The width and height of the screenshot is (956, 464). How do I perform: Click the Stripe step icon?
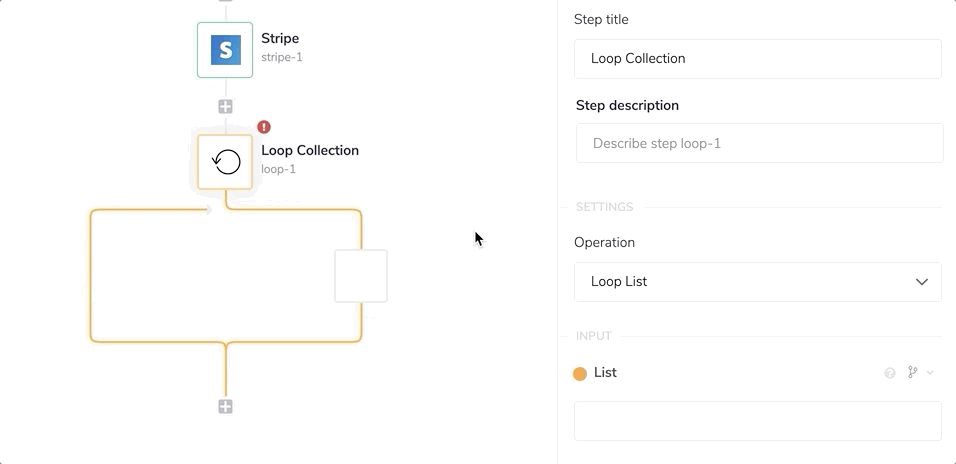click(x=225, y=50)
